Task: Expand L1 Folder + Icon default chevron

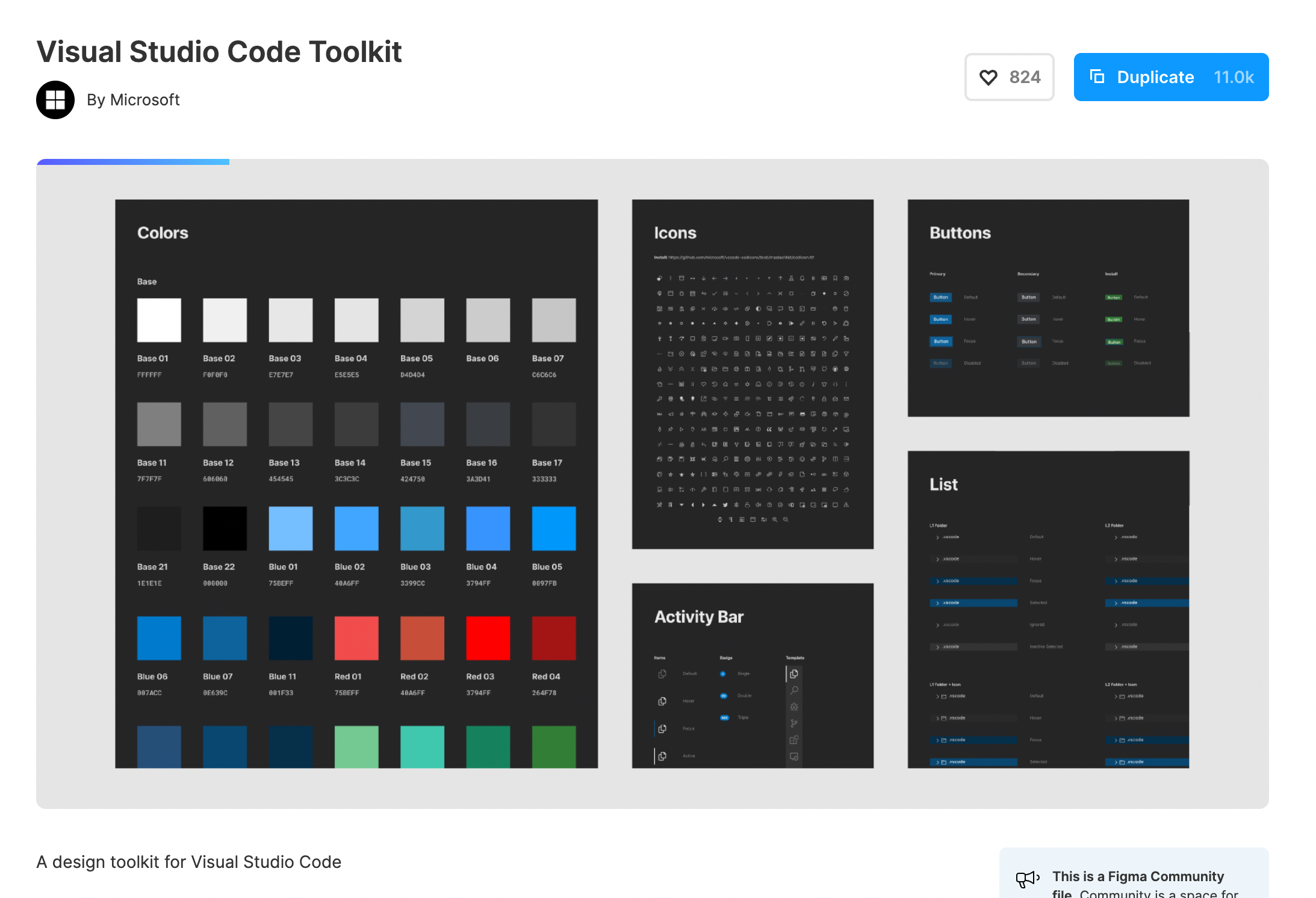Action: pos(937,696)
